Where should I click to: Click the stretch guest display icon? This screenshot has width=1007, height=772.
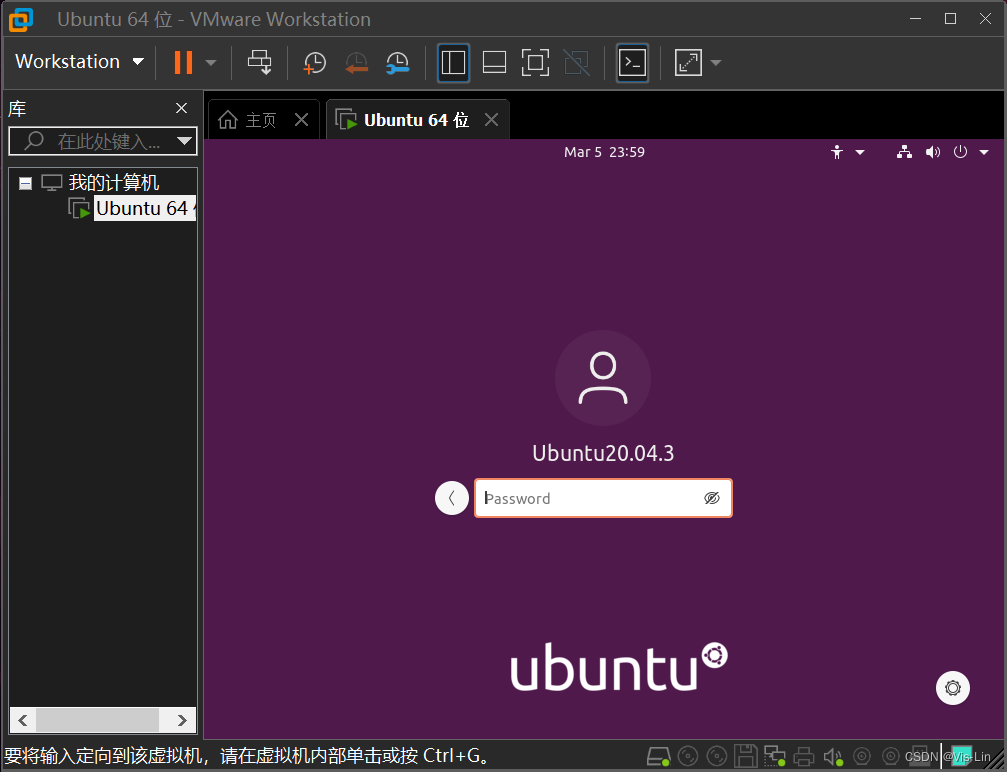click(x=688, y=63)
